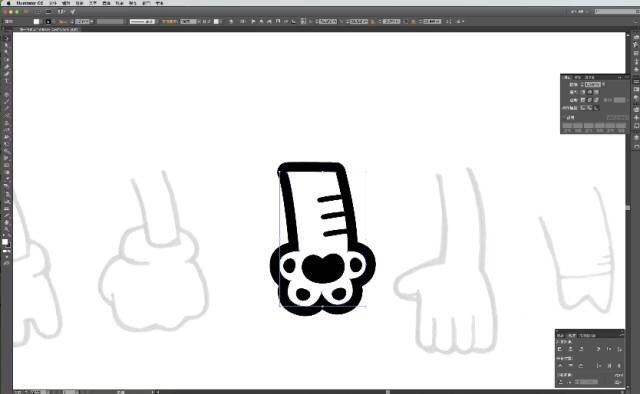Open the Illustrator CC menu
Image resolution: width=640 pixels, height=394 pixels.
(x=29, y=3)
